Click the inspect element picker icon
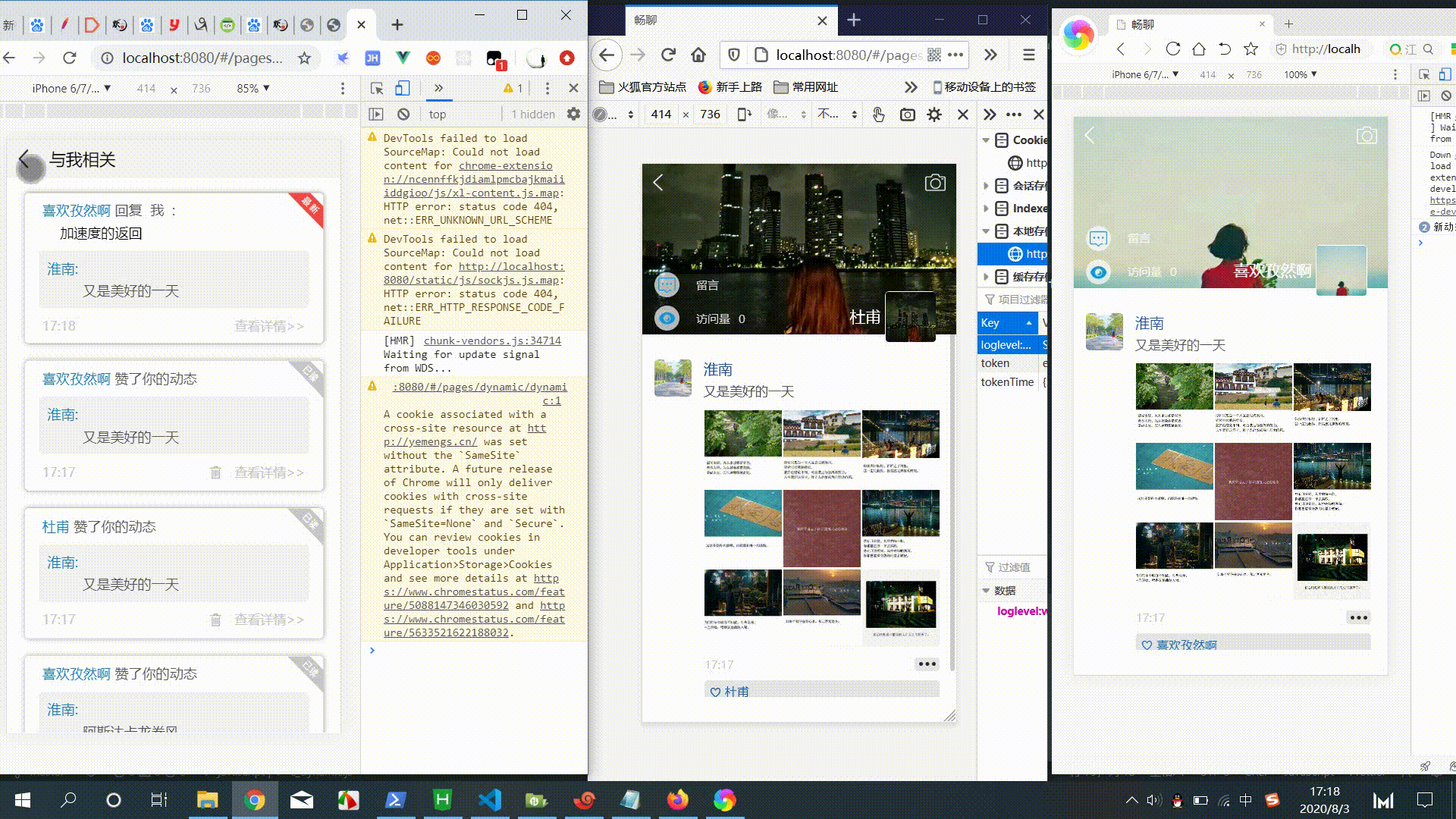Screen dimensions: 1456x819 [x=377, y=88]
